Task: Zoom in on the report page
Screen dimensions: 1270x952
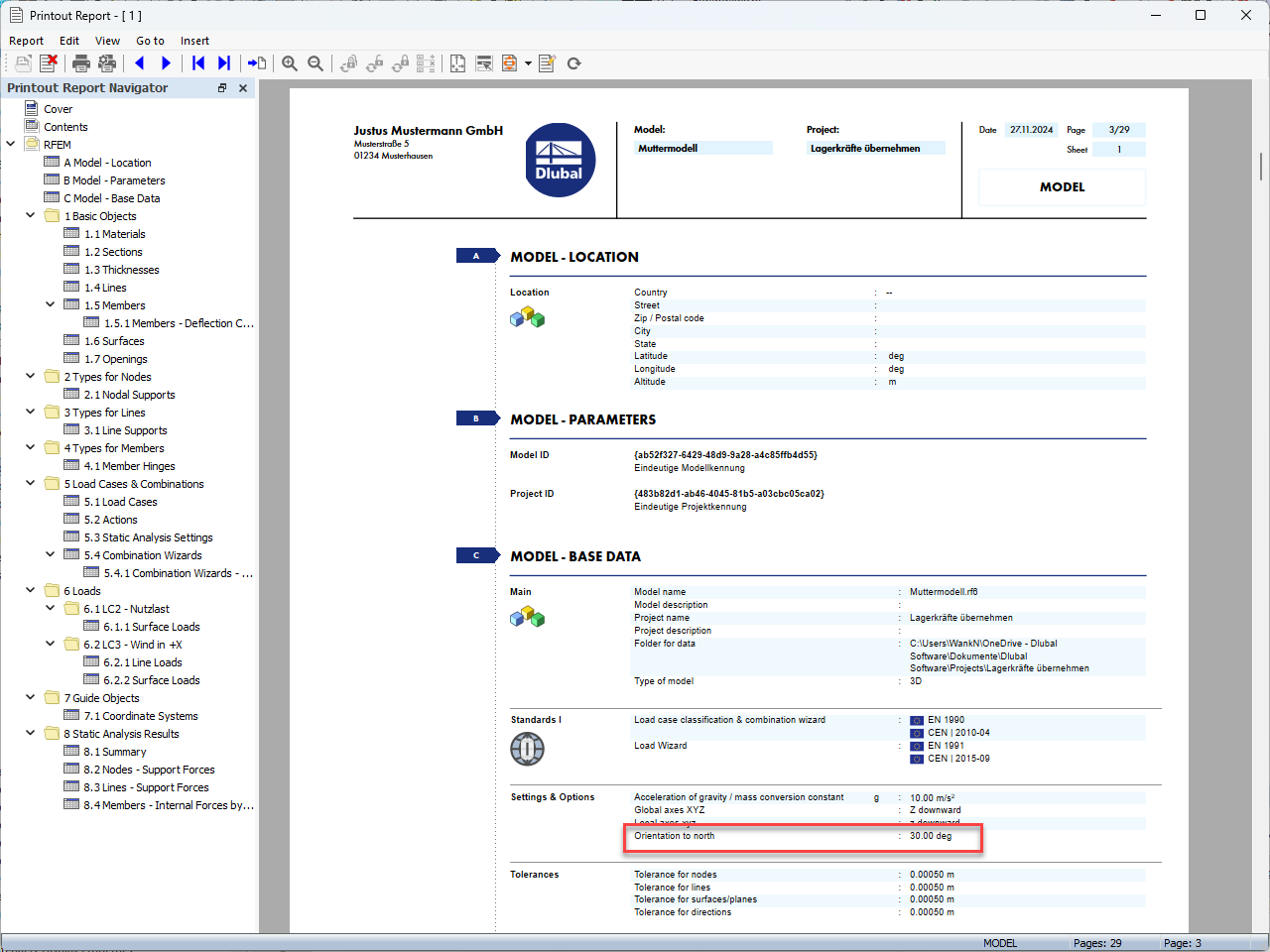Action: (x=290, y=63)
